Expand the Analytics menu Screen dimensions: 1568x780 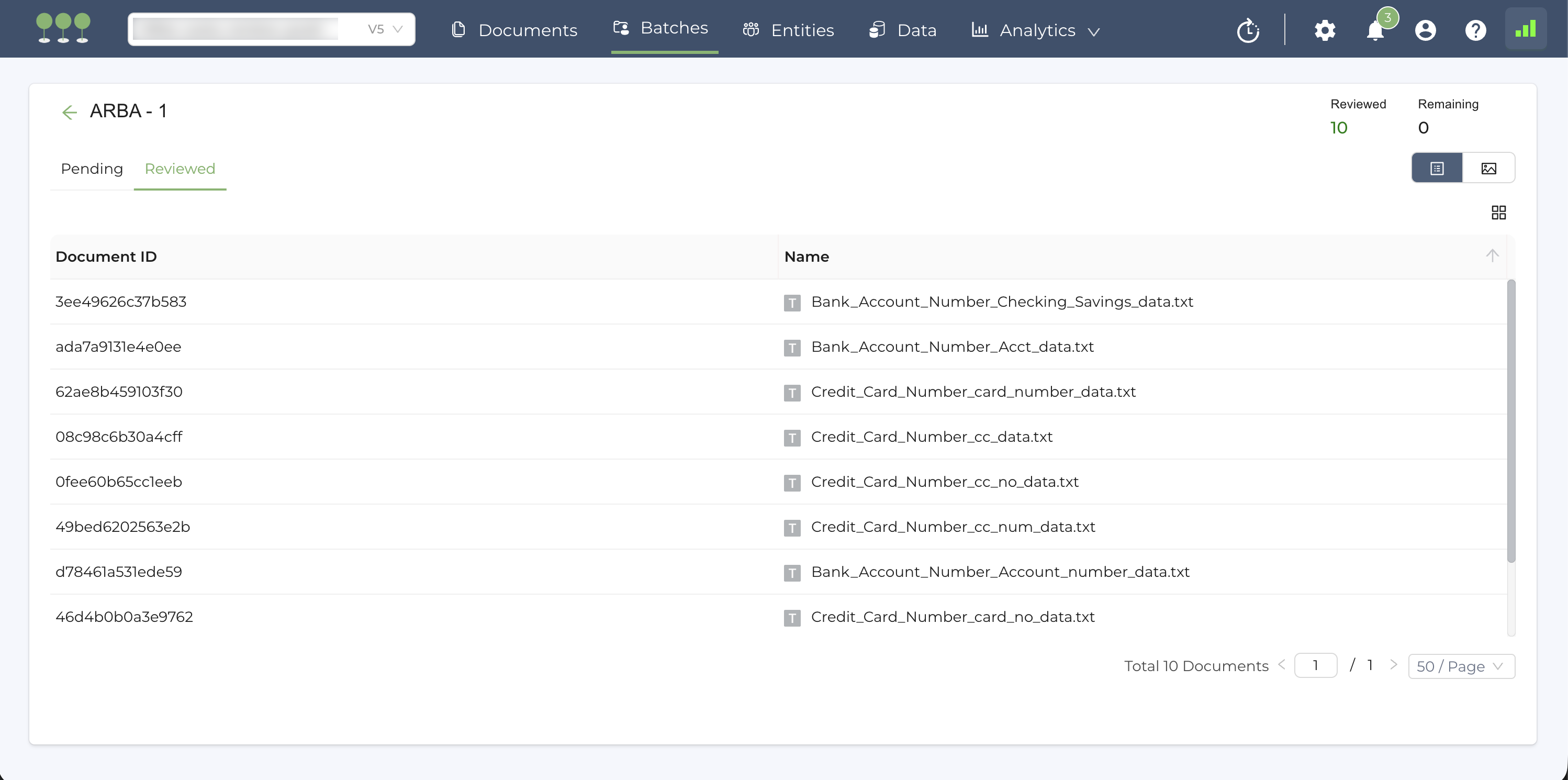point(1037,30)
